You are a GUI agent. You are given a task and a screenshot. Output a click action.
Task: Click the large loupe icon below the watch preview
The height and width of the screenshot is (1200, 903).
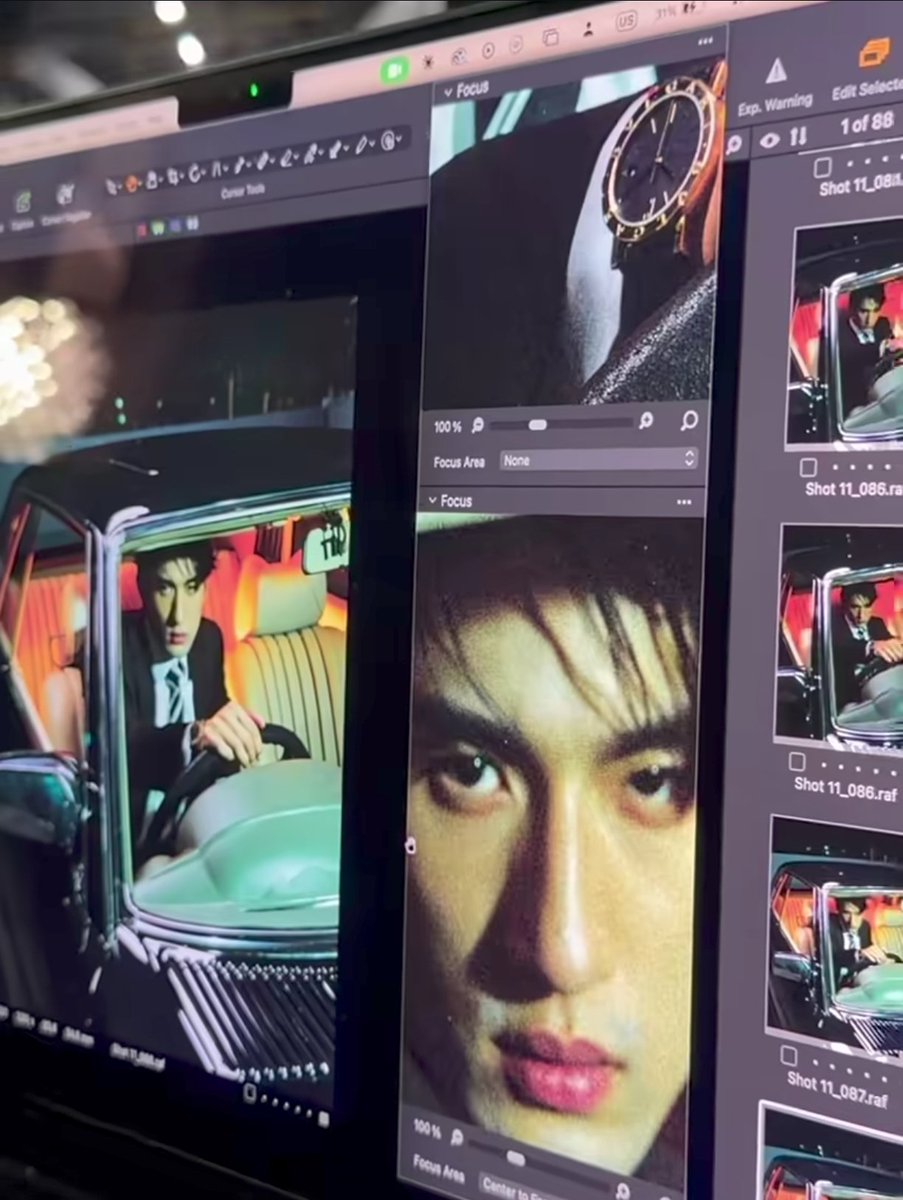tap(689, 420)
